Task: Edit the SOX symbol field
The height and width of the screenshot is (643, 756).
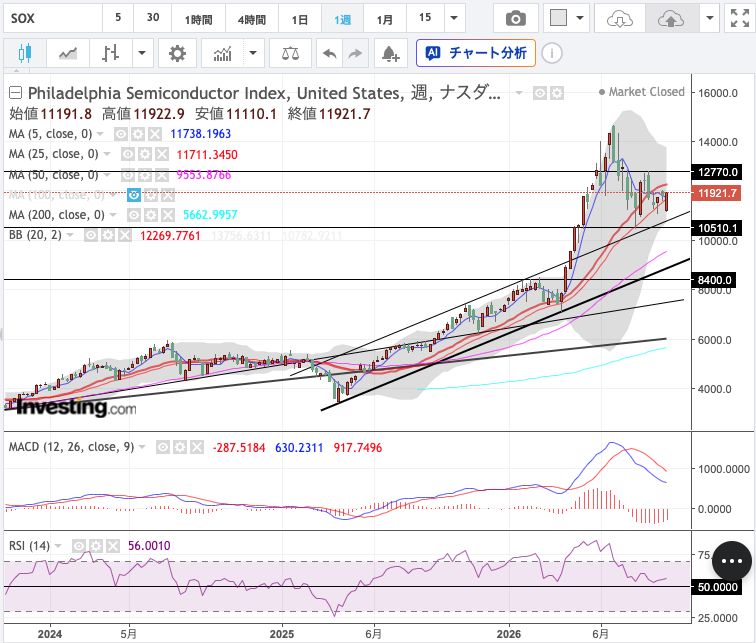Action: [x=53, y=18]
